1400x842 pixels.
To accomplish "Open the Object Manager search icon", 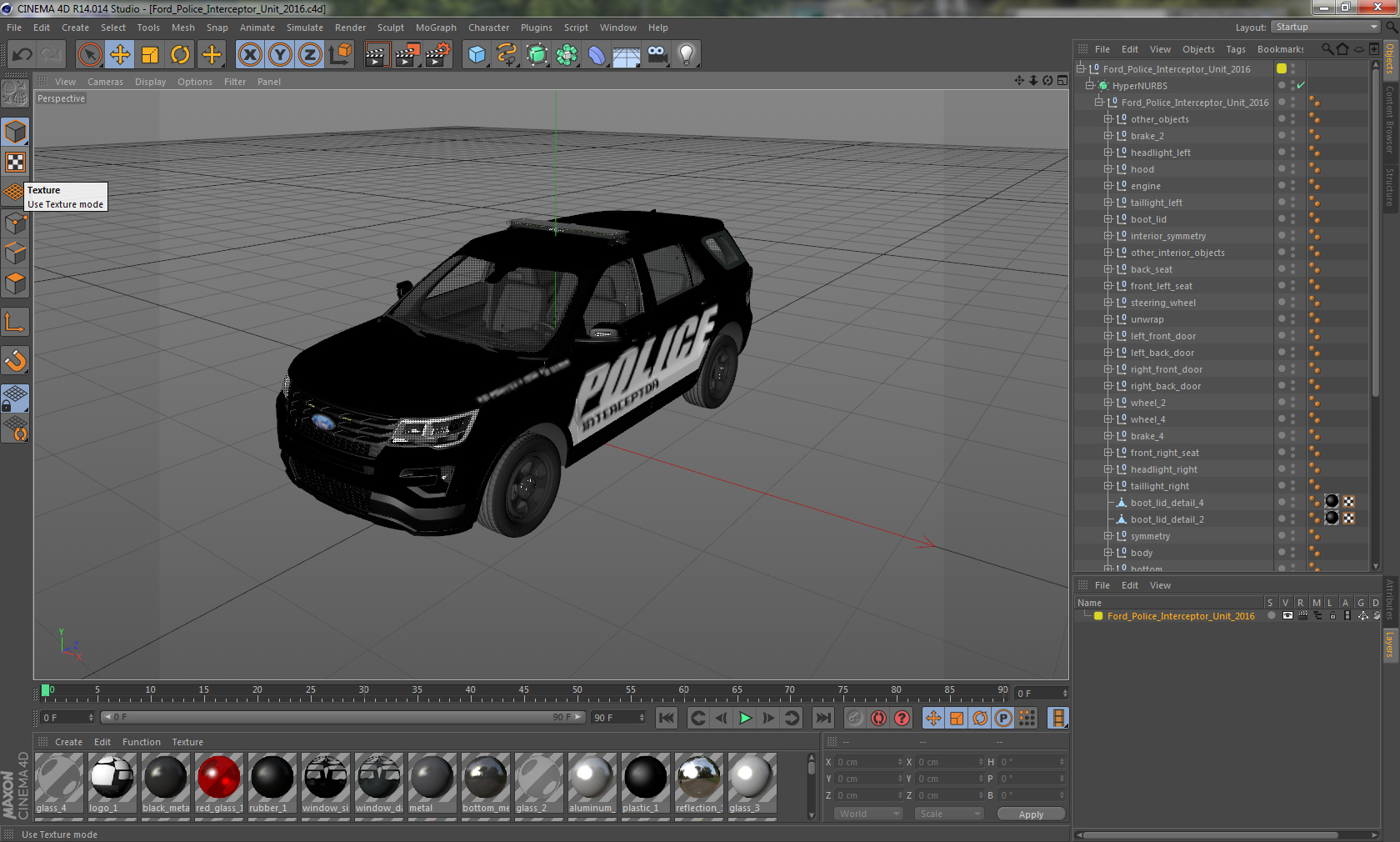I will pos(1327,49).
